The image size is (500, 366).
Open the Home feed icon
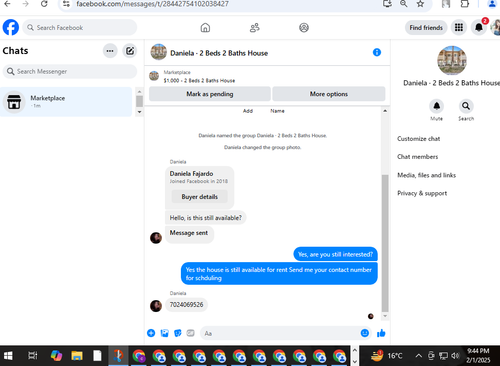pyautogui.click(x=205, y=28)
